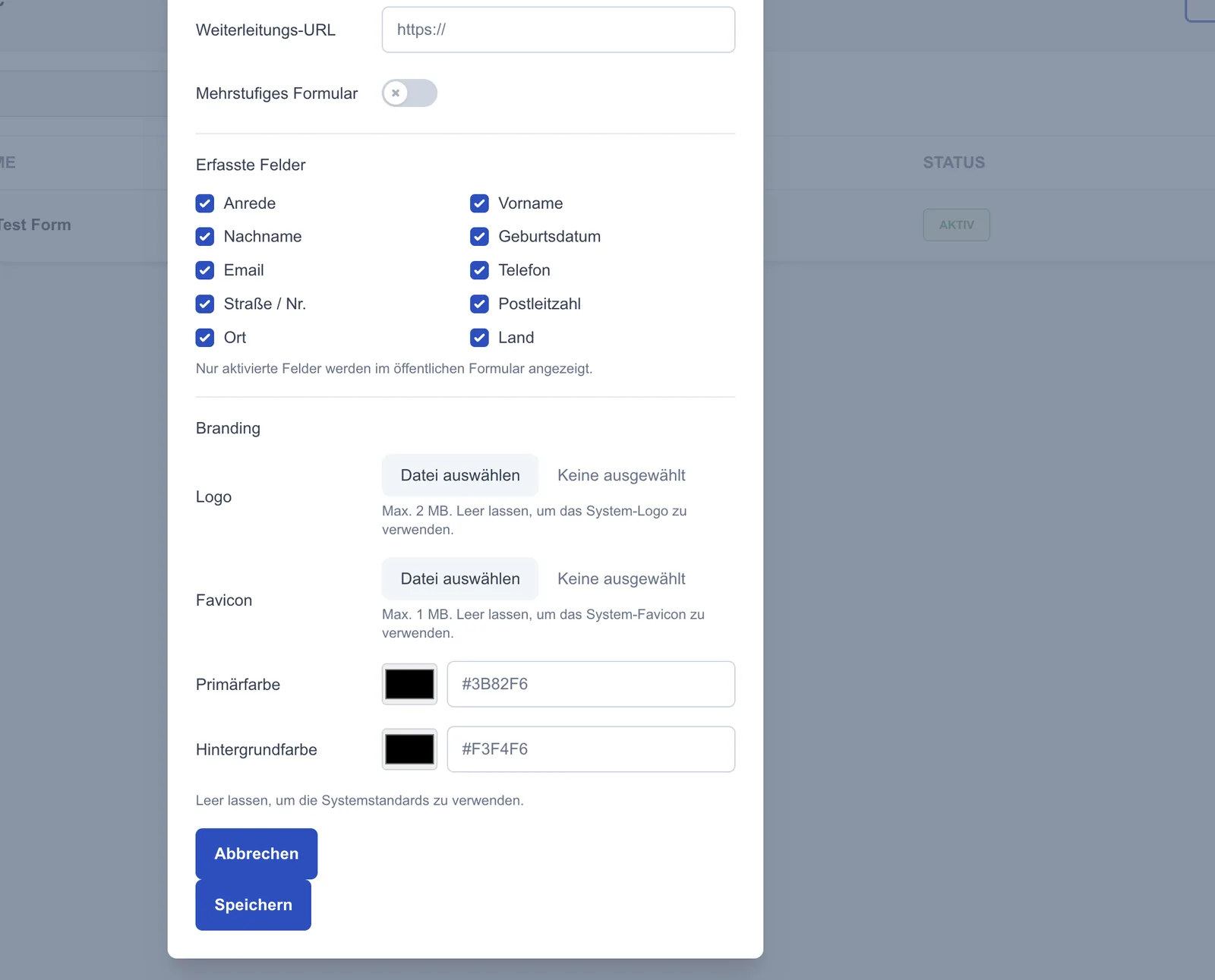Click 'Keine ausgewählt' next to Favicon
The image size is (1215, 980).
[x=621, y=578]
